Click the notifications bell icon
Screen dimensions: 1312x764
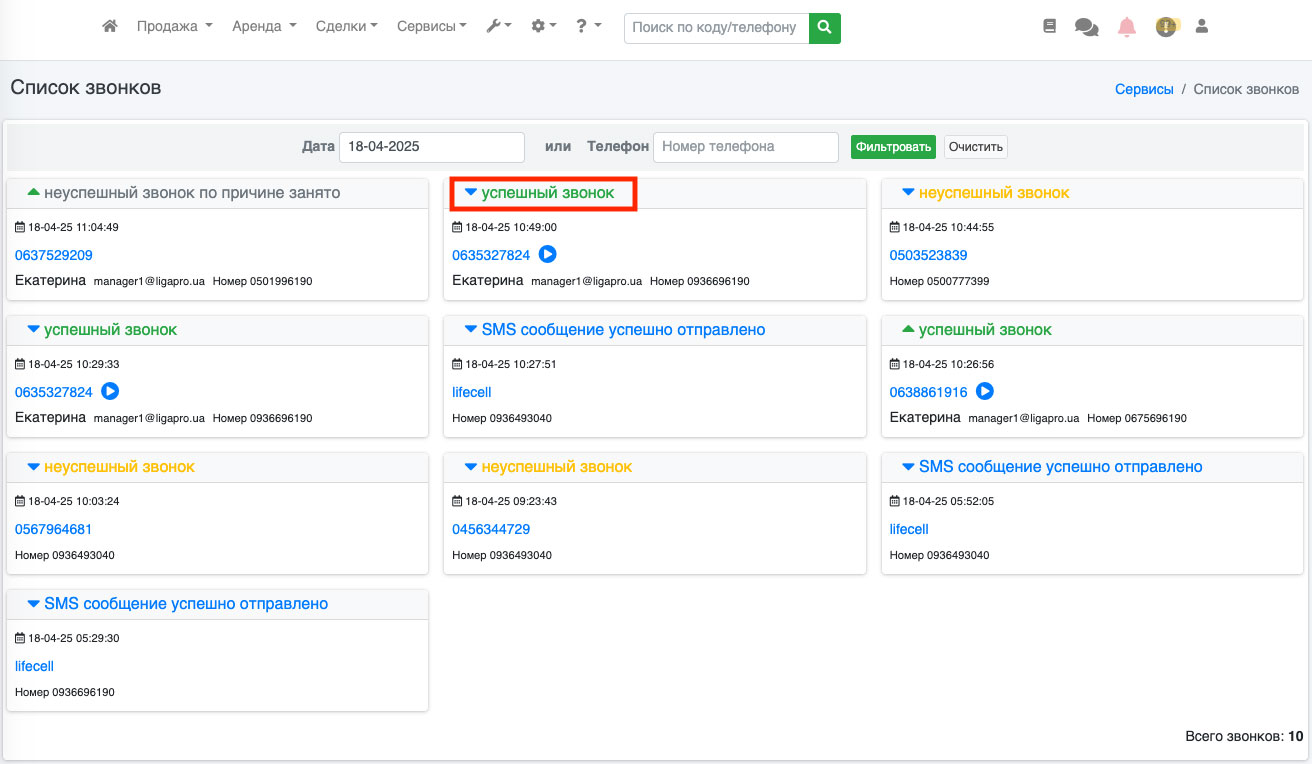pyautogui.click(x=1127, y=27)
